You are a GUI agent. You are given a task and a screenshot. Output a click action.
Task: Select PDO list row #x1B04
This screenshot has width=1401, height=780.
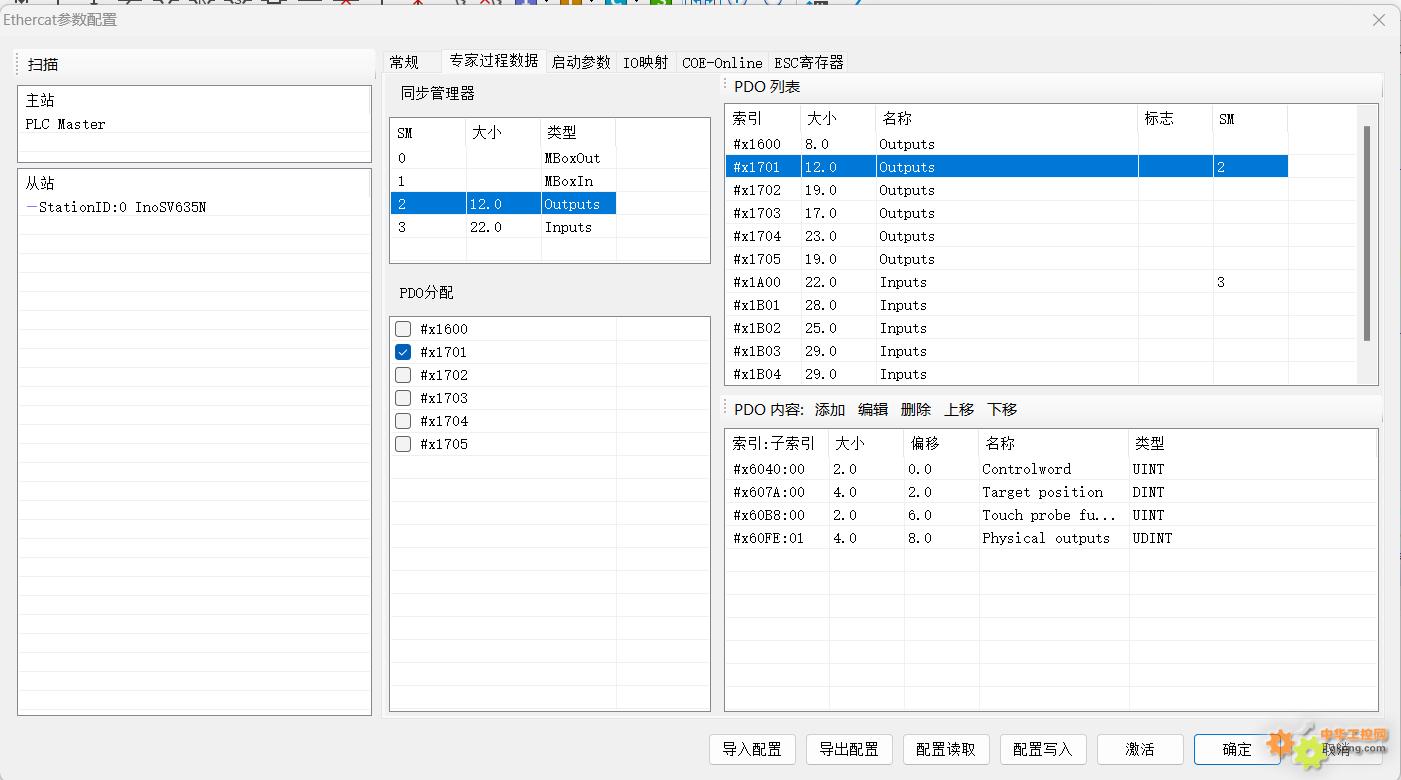1007,374
